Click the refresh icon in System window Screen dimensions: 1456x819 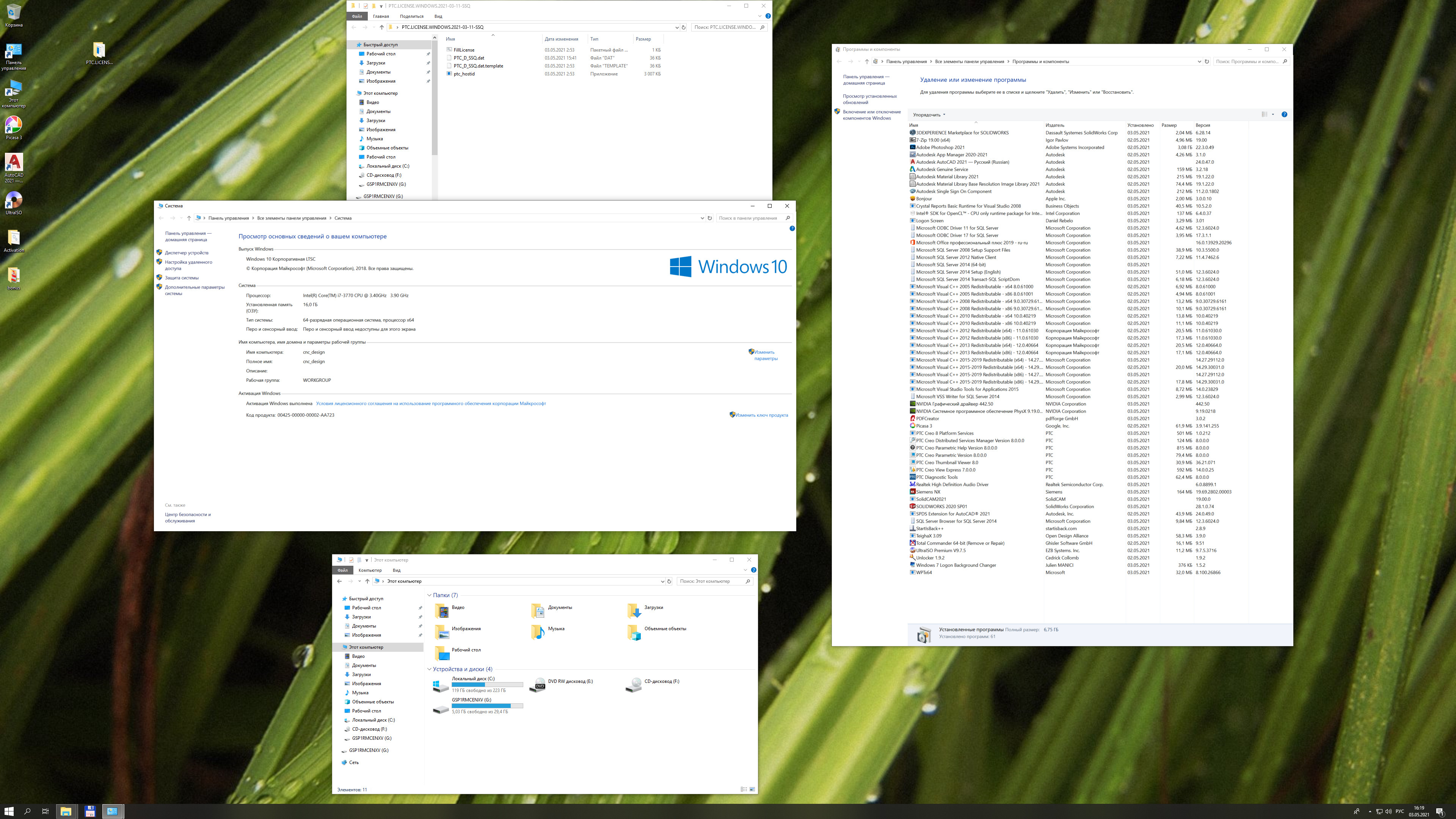coord(710,218)
